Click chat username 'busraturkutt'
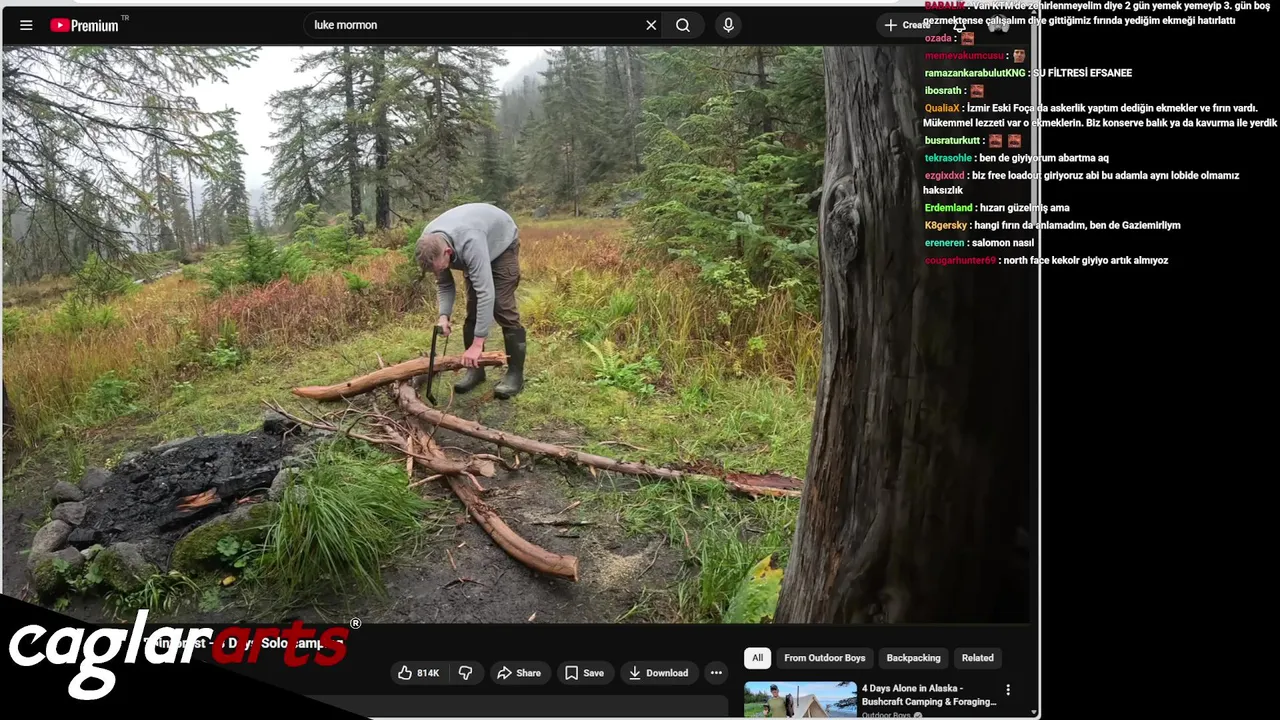The height and width of the screenshot is (720, 1280). point(953,141)
